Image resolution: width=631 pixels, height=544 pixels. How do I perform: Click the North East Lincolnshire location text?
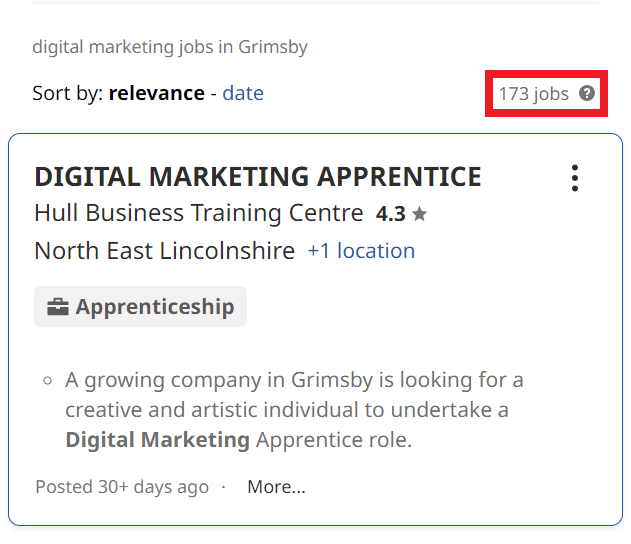click(x=165, y=251)
